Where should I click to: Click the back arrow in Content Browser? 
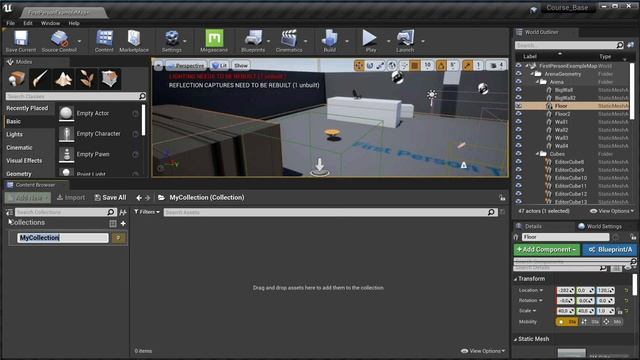pos(139,198)
